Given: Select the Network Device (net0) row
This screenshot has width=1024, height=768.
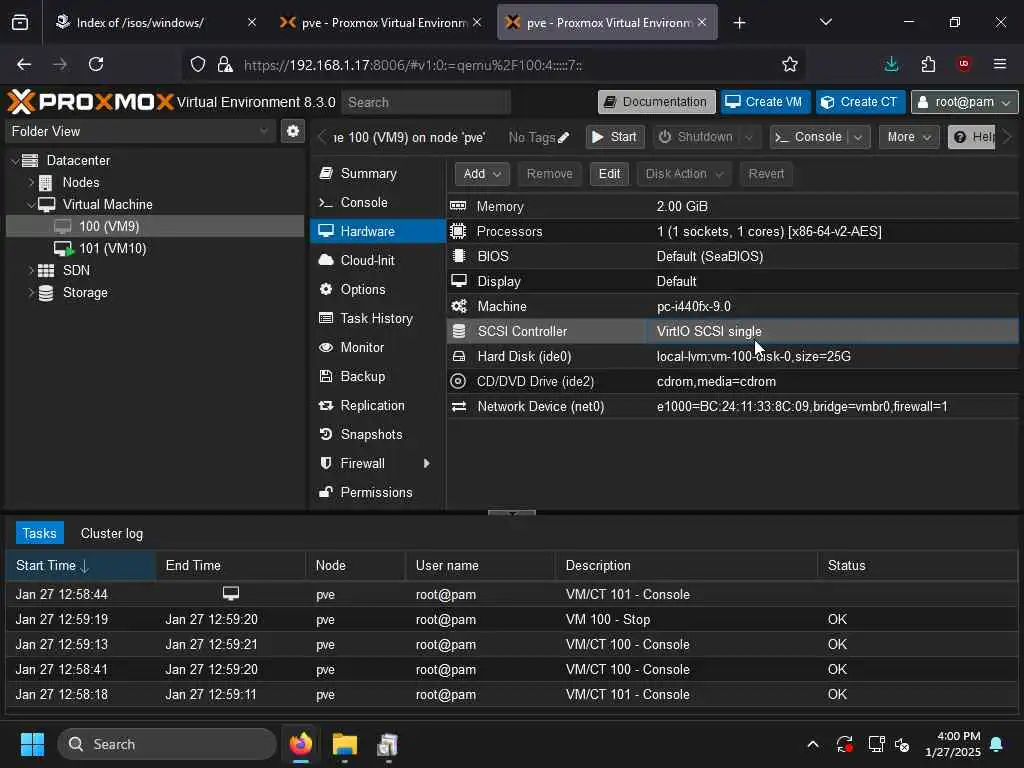Looking at the screenshot, I should [x=732, y=407].
